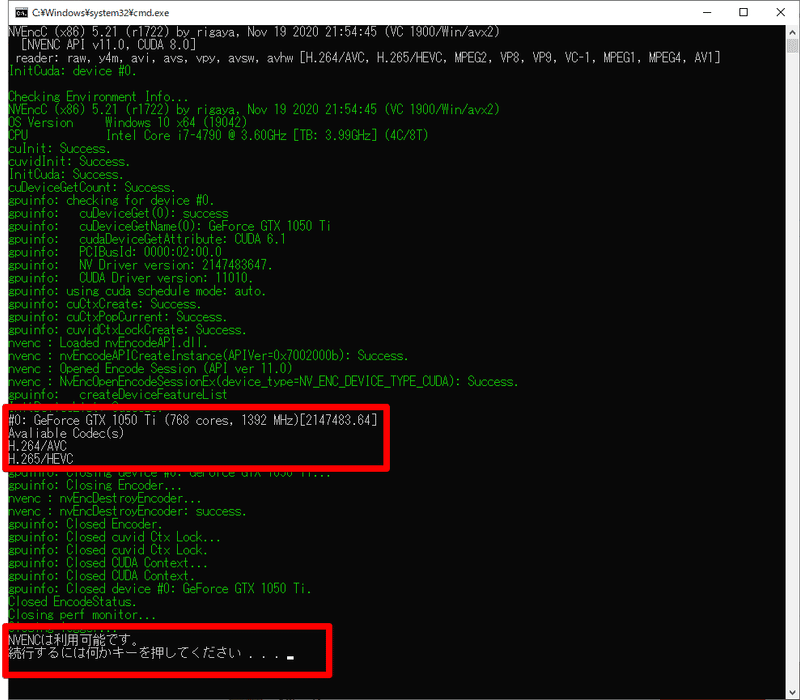Click the scrollbar up arrow
Screen dimensions: 800x700
[x=792, y=32]
